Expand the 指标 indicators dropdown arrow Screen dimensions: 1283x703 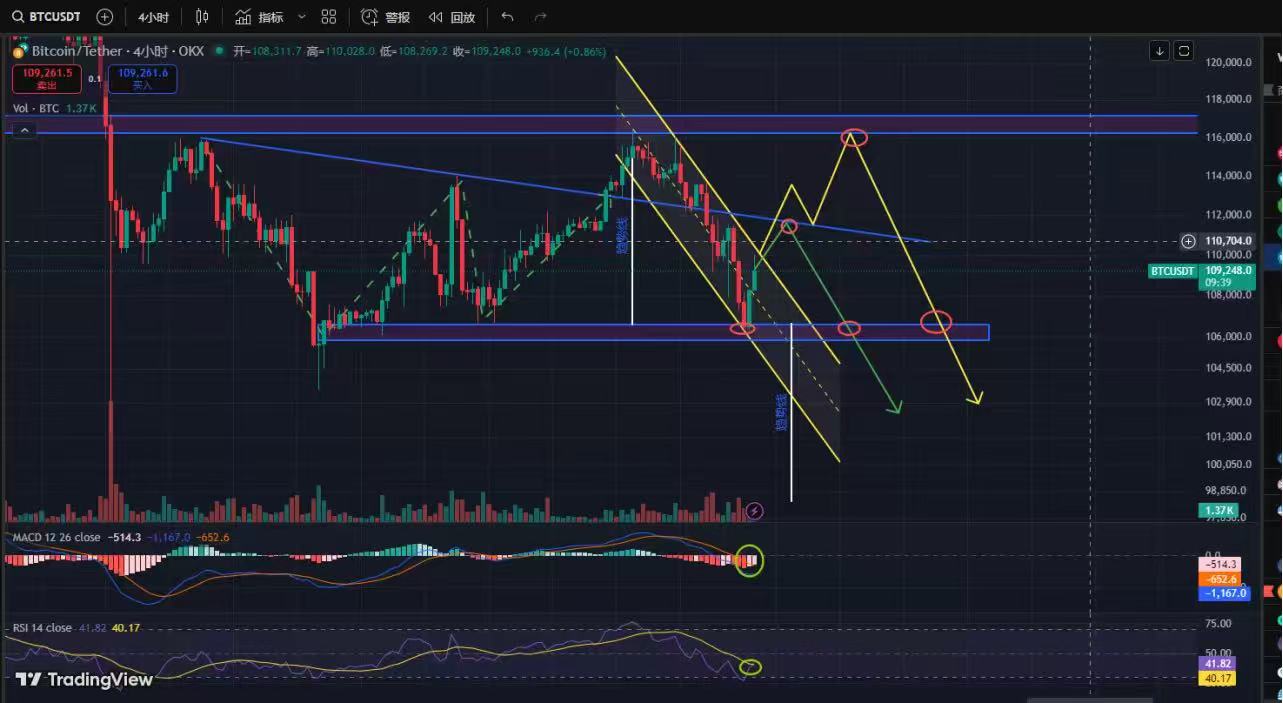(x=301, y=17)
